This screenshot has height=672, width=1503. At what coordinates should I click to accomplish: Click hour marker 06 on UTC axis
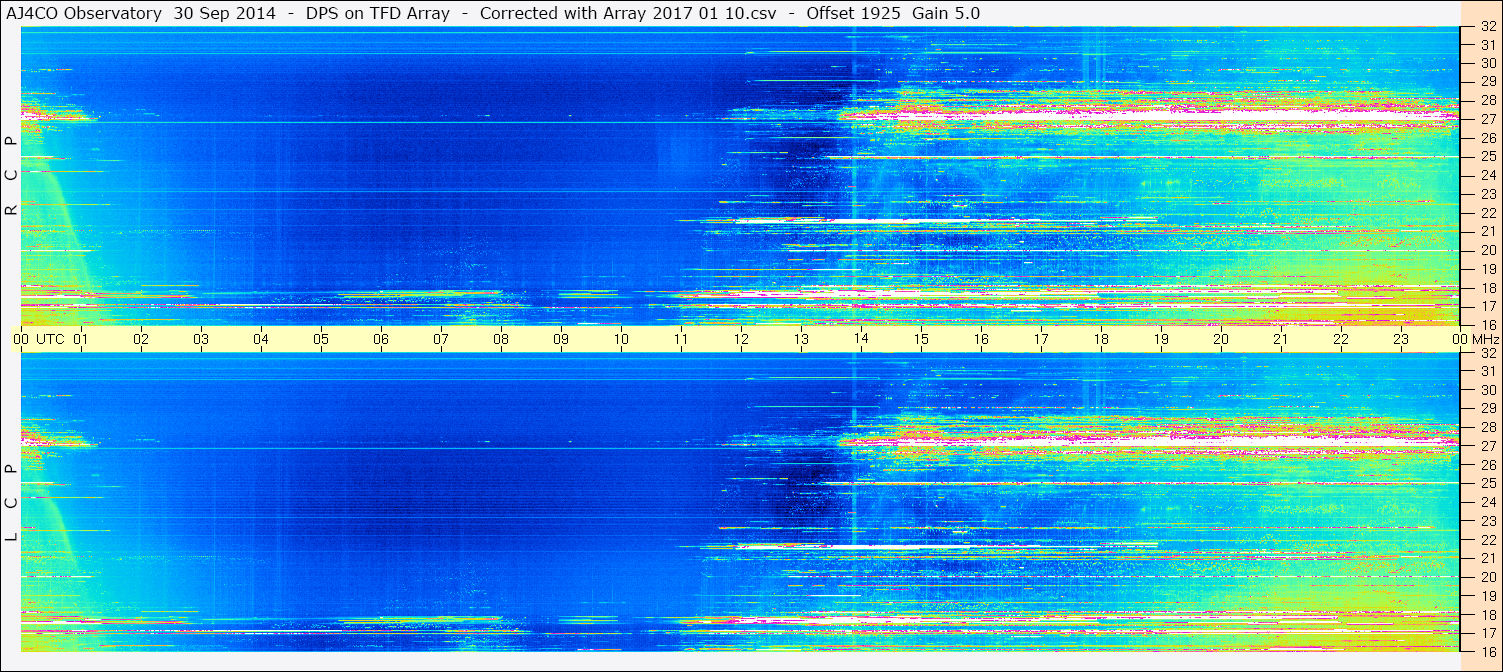coord(381,339)
